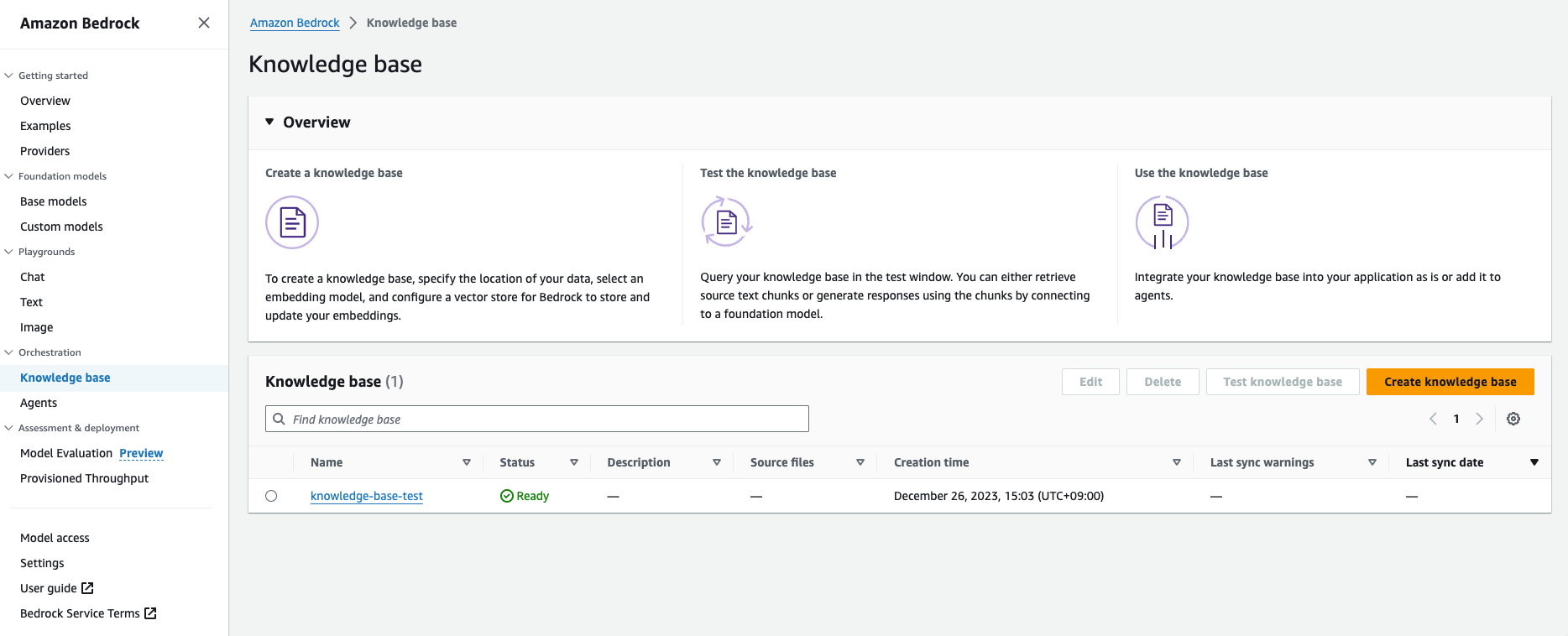
Task: Open the knowledge-base-test link
Action: (x=367, y=496)
